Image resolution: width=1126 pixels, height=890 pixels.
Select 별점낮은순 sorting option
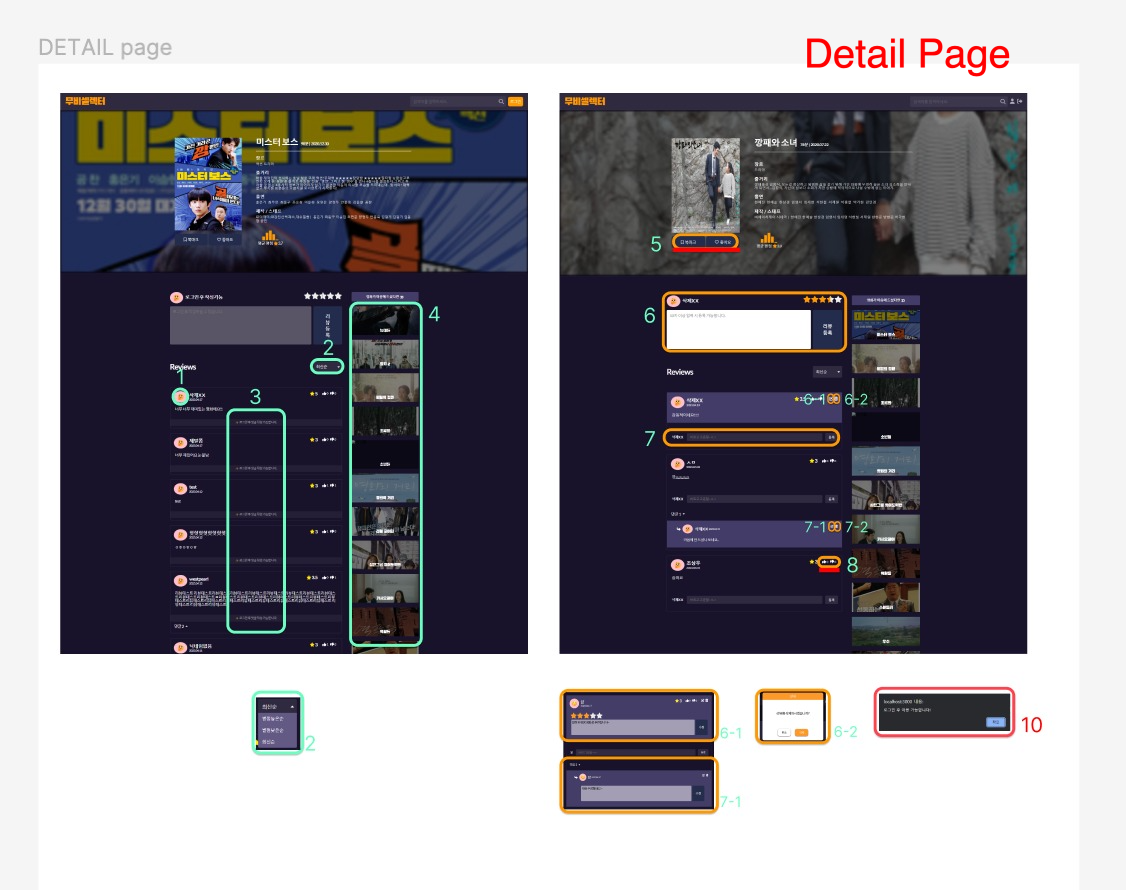point(275,730)
